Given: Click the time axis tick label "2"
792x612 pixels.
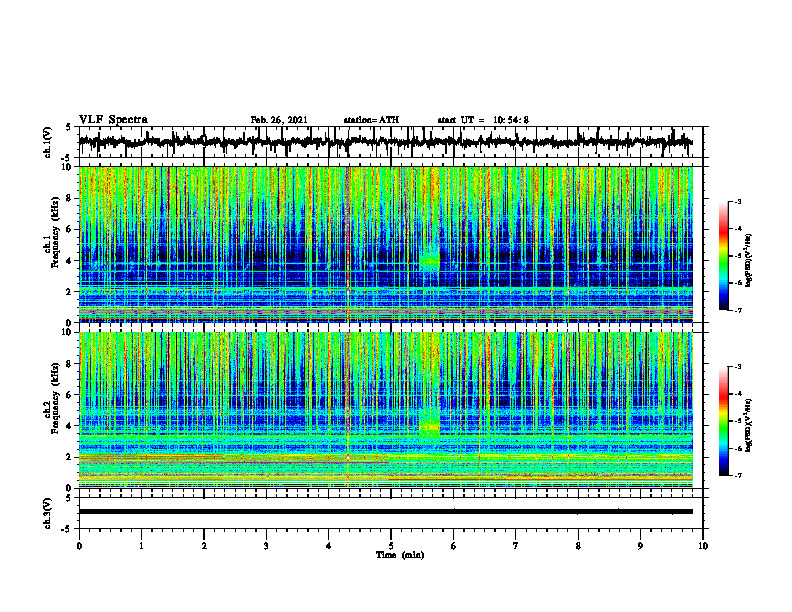Looking at the screenshot, I should tap(204, 546).
